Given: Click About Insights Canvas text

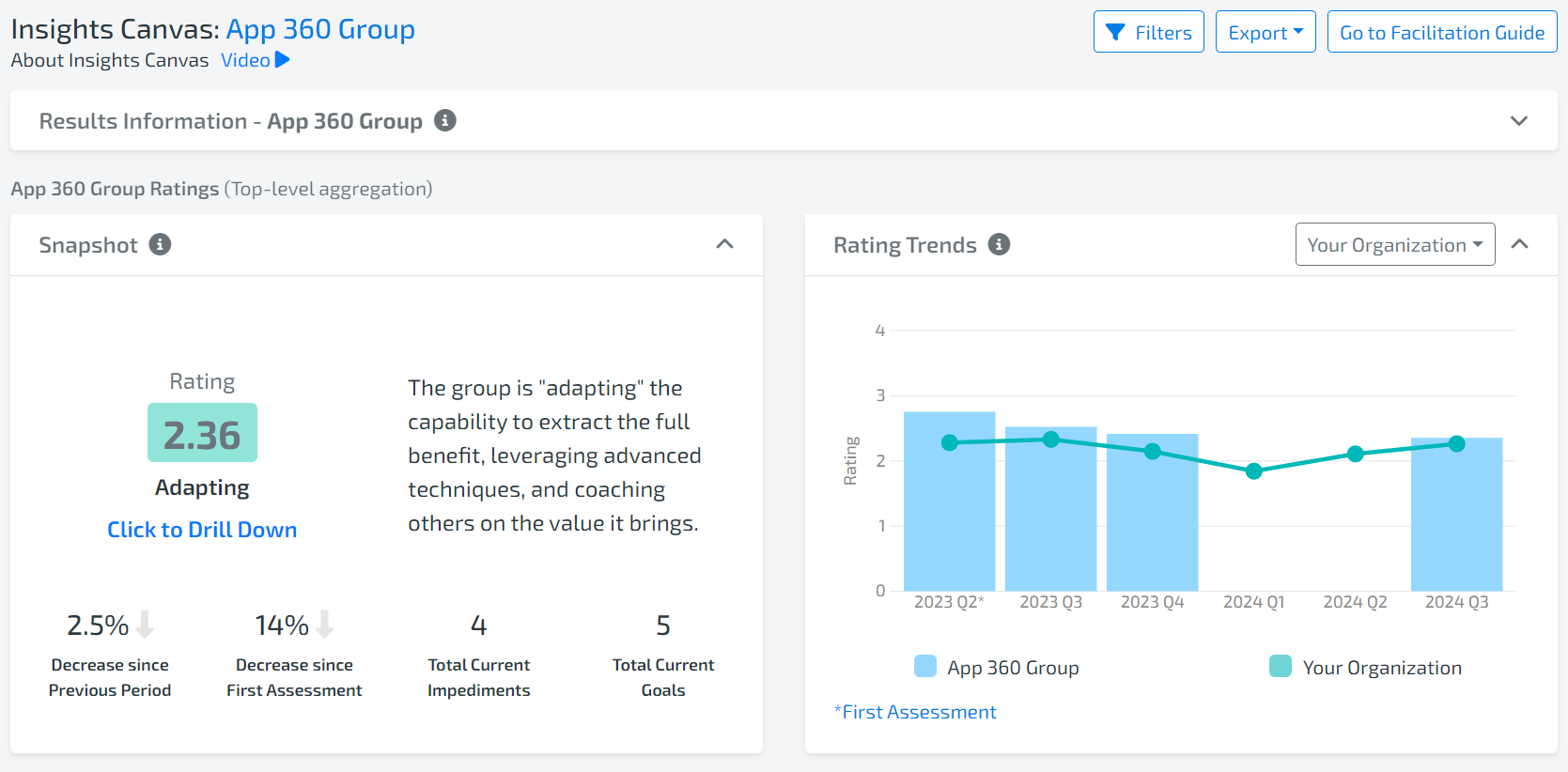Looking at the screenshot, I should [110, 60].
